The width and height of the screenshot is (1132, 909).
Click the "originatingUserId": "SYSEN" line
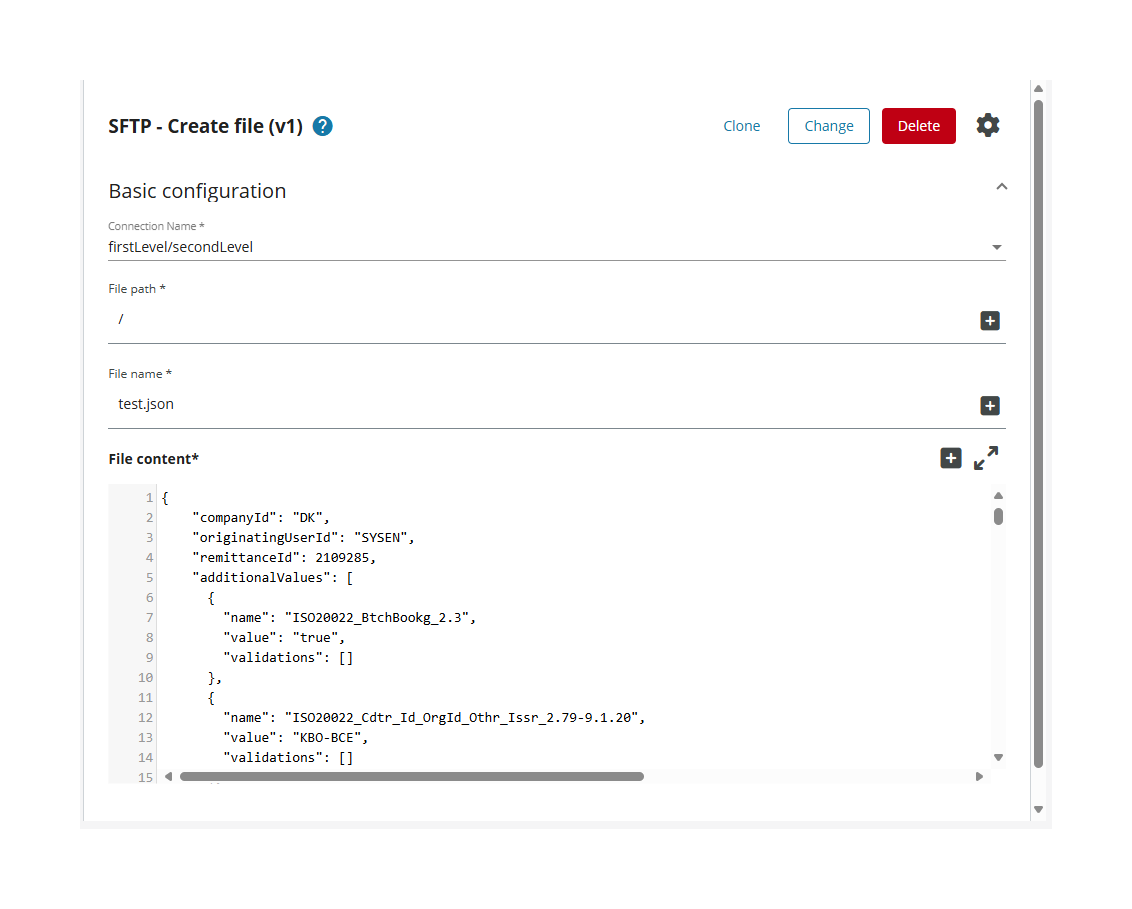(303, 538)
